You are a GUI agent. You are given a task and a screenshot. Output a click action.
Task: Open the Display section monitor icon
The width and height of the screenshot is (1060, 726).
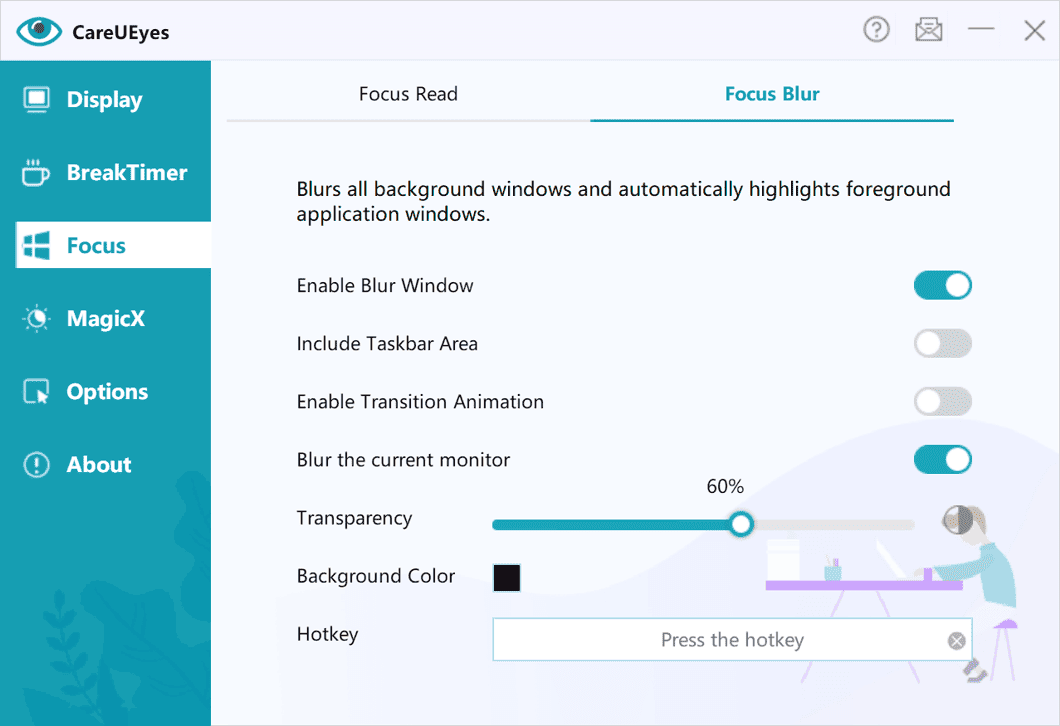tap(37, 99)
